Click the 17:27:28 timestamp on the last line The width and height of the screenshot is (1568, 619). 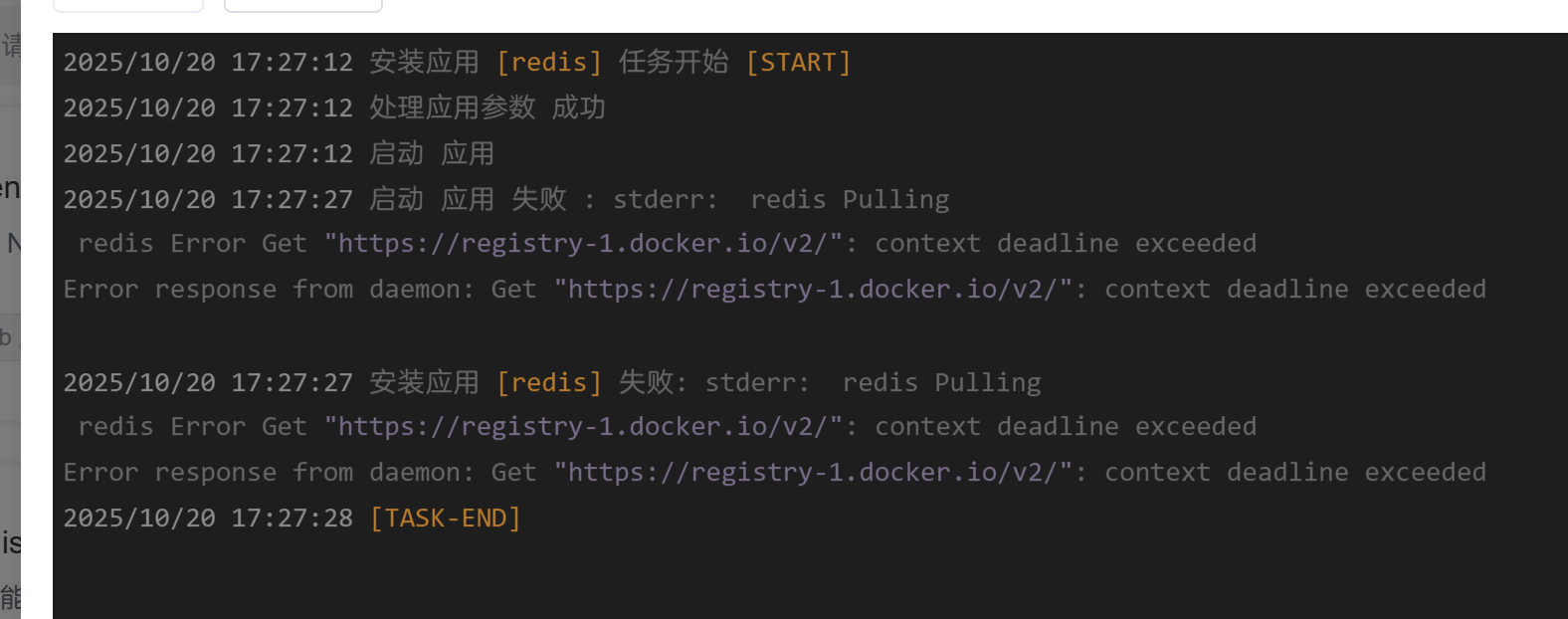coord(292,518)
